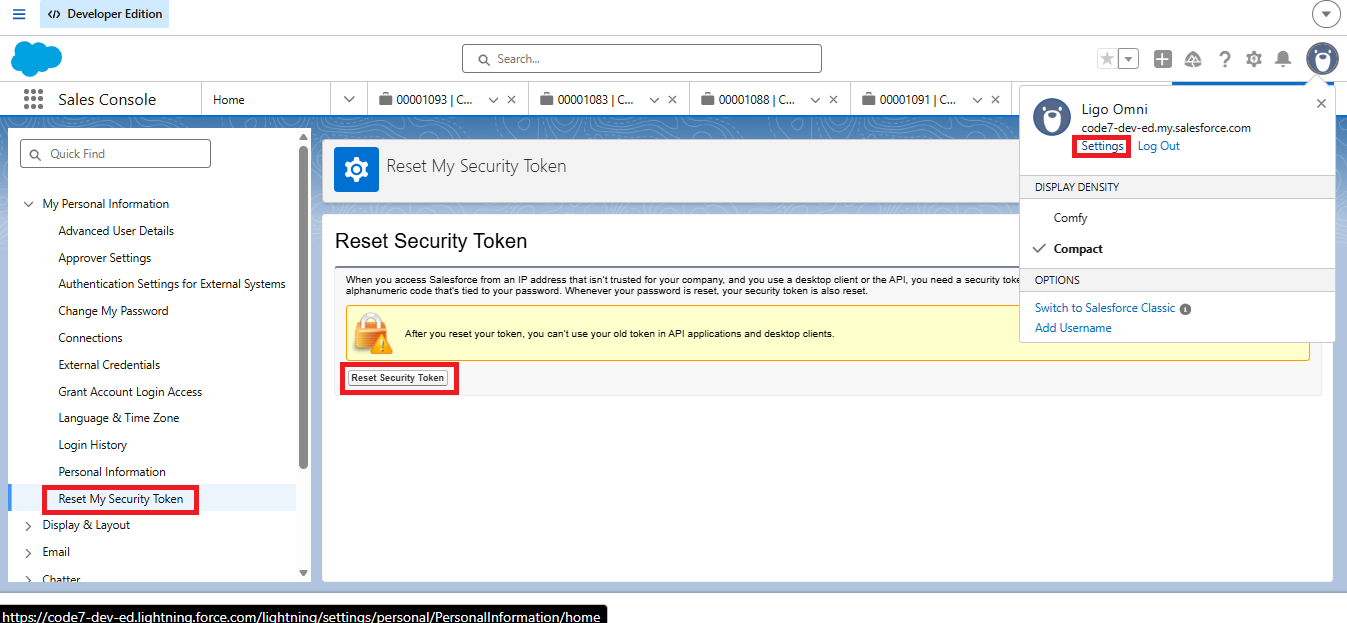Open the Help question mark icon
Image resolution: width=1347 pixels, height=623 pixels.
1224,59
